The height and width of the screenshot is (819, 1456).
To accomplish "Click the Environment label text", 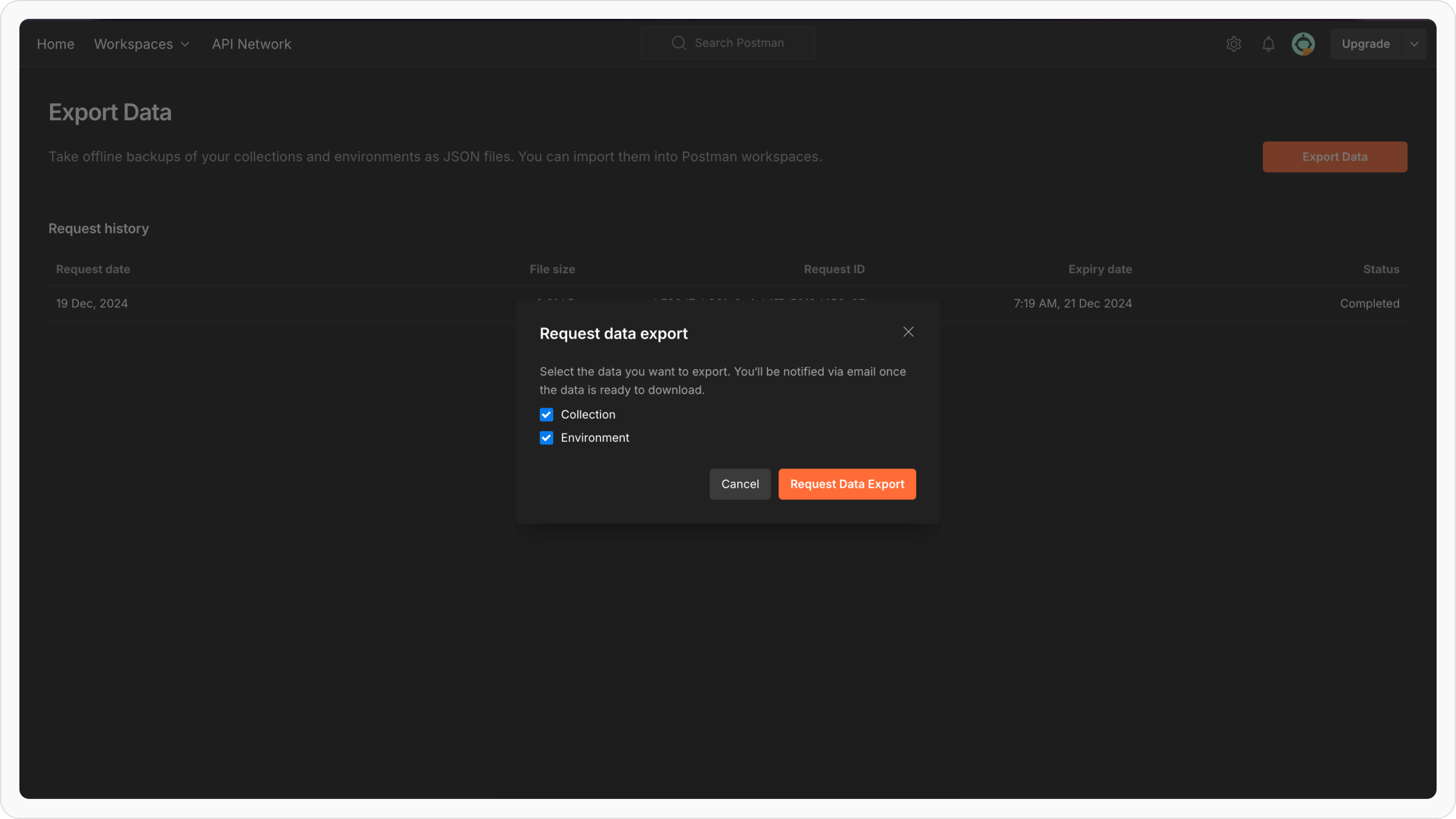I will click(x=595, y=438).
